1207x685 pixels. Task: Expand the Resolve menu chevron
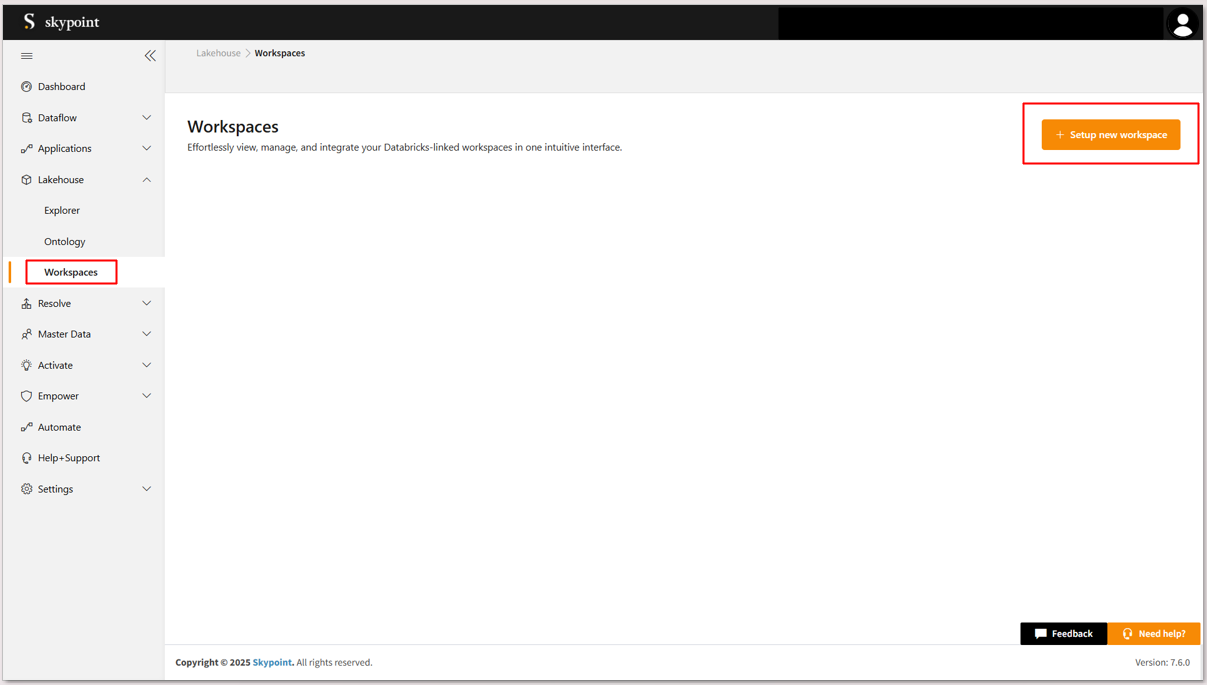pyautogui.click(x=147, y=303)
